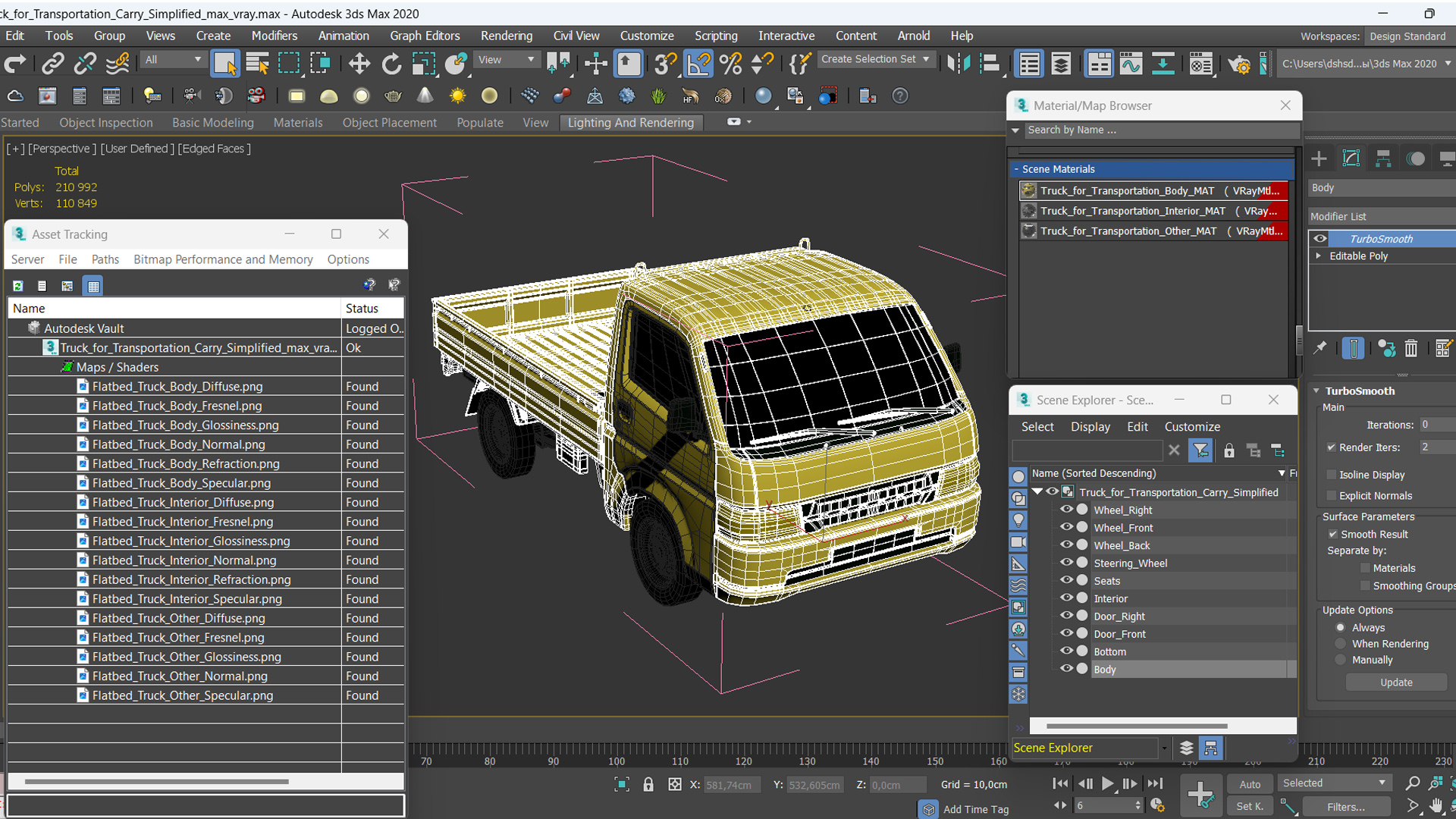Open the Selected key filter dropdown
This screenshot has height=819, width=1456.
point(1334,783)
